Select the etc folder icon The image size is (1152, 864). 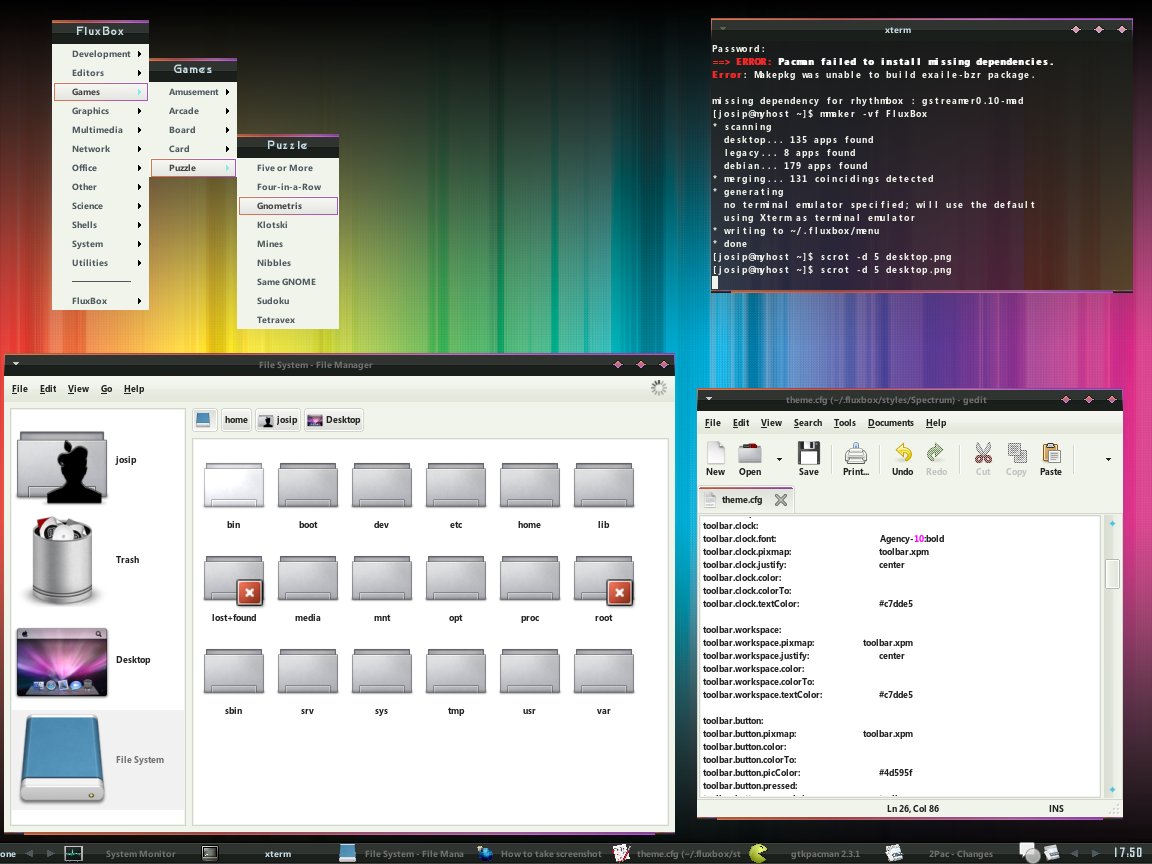(x=456, y=486)
